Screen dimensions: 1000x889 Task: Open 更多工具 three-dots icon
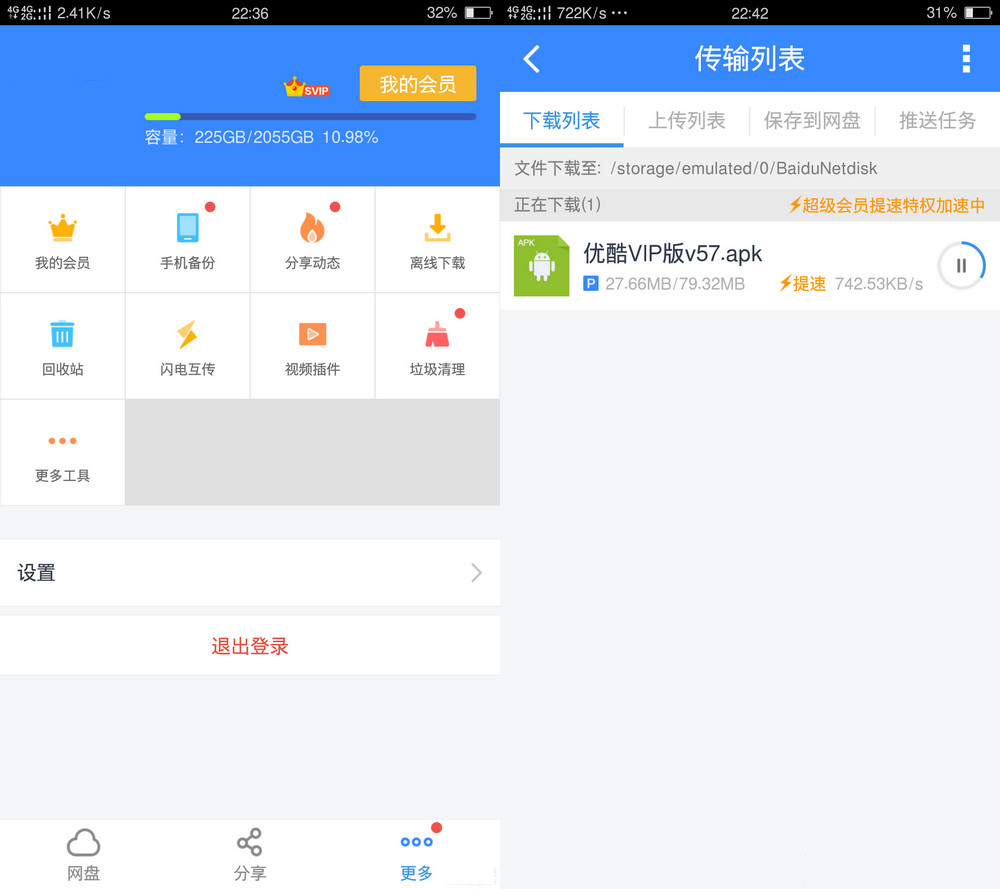point(62,441)
